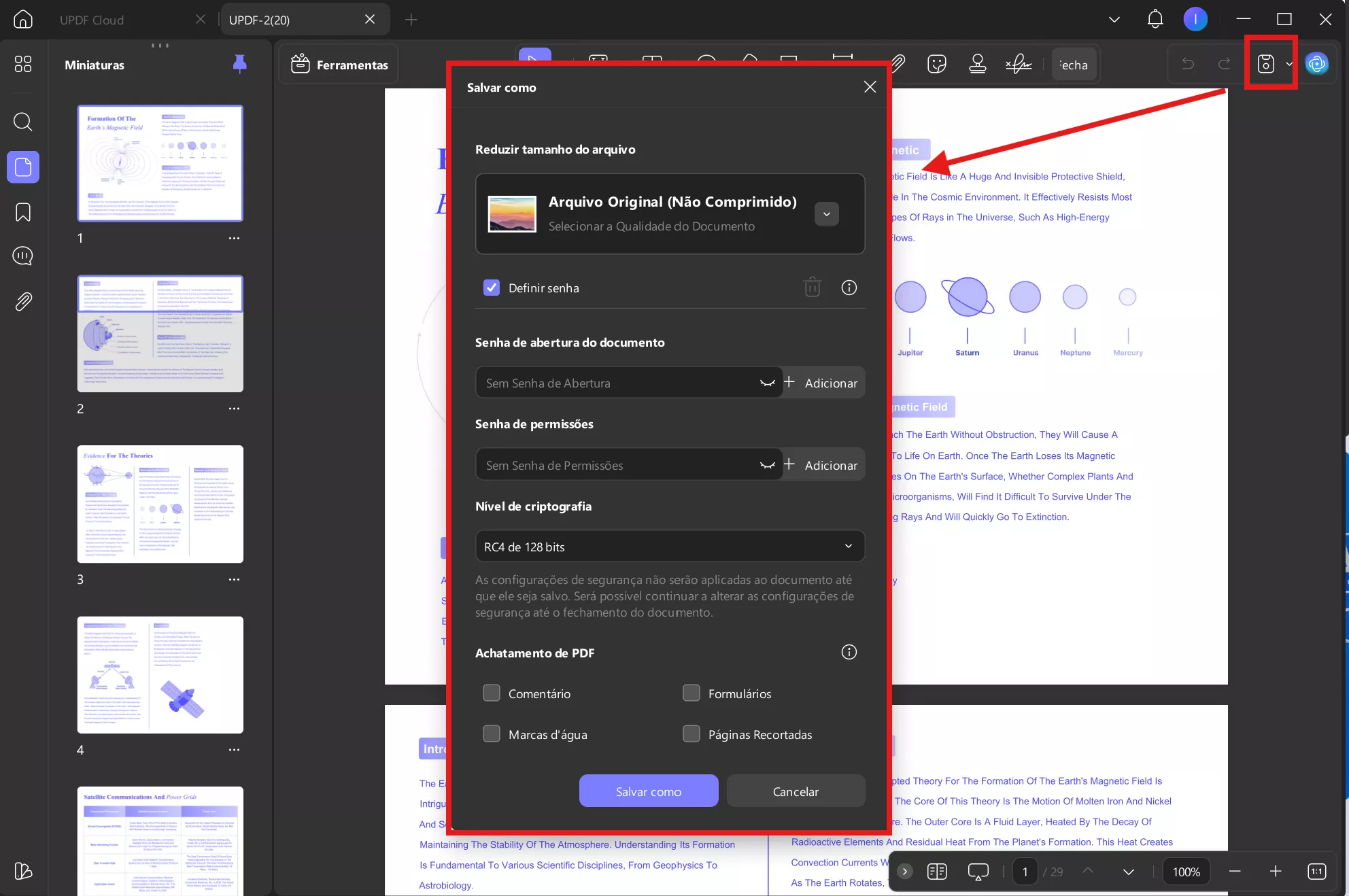Uncheck the Definir senha checkbox
Screen dimensions: 1349x896
point(491,288)
